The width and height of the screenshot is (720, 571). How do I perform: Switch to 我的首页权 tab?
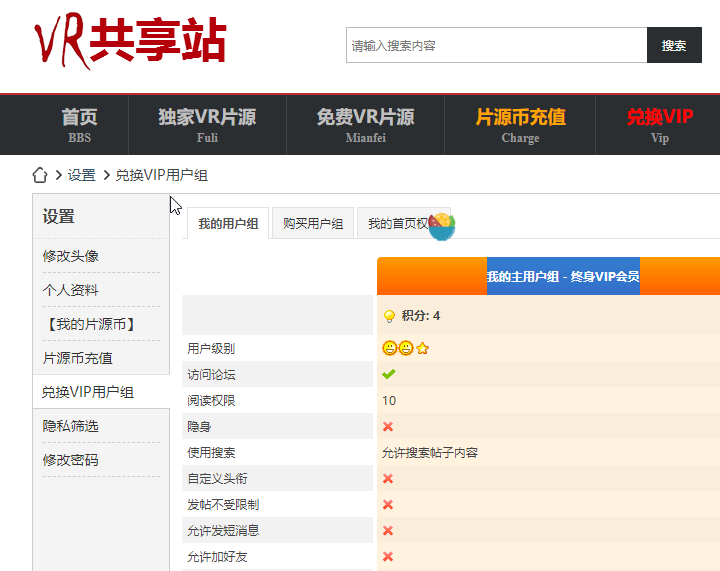(398, 224)
